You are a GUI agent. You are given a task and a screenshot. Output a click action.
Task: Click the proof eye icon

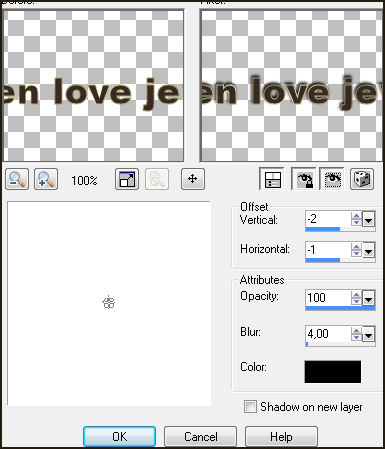pos(332,179)
